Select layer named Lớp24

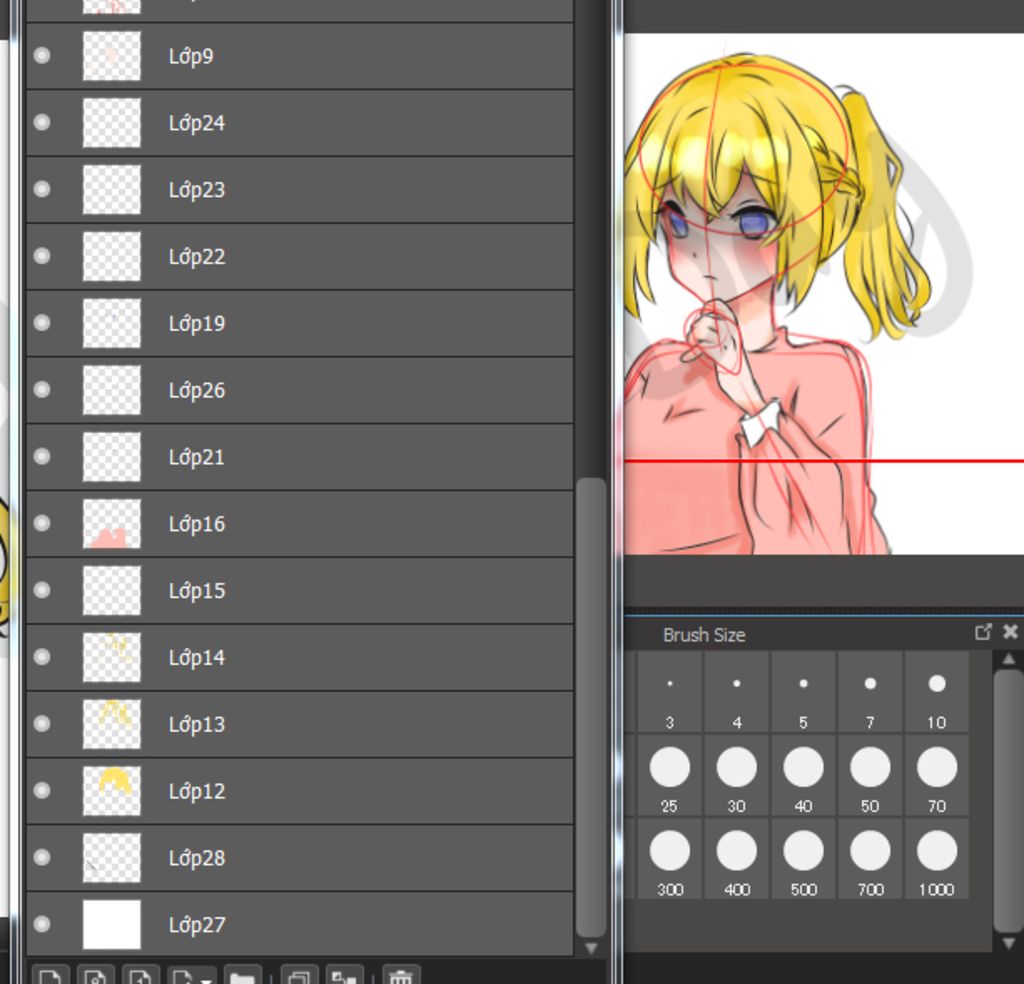pyautogui.click(x=300, y=123)
